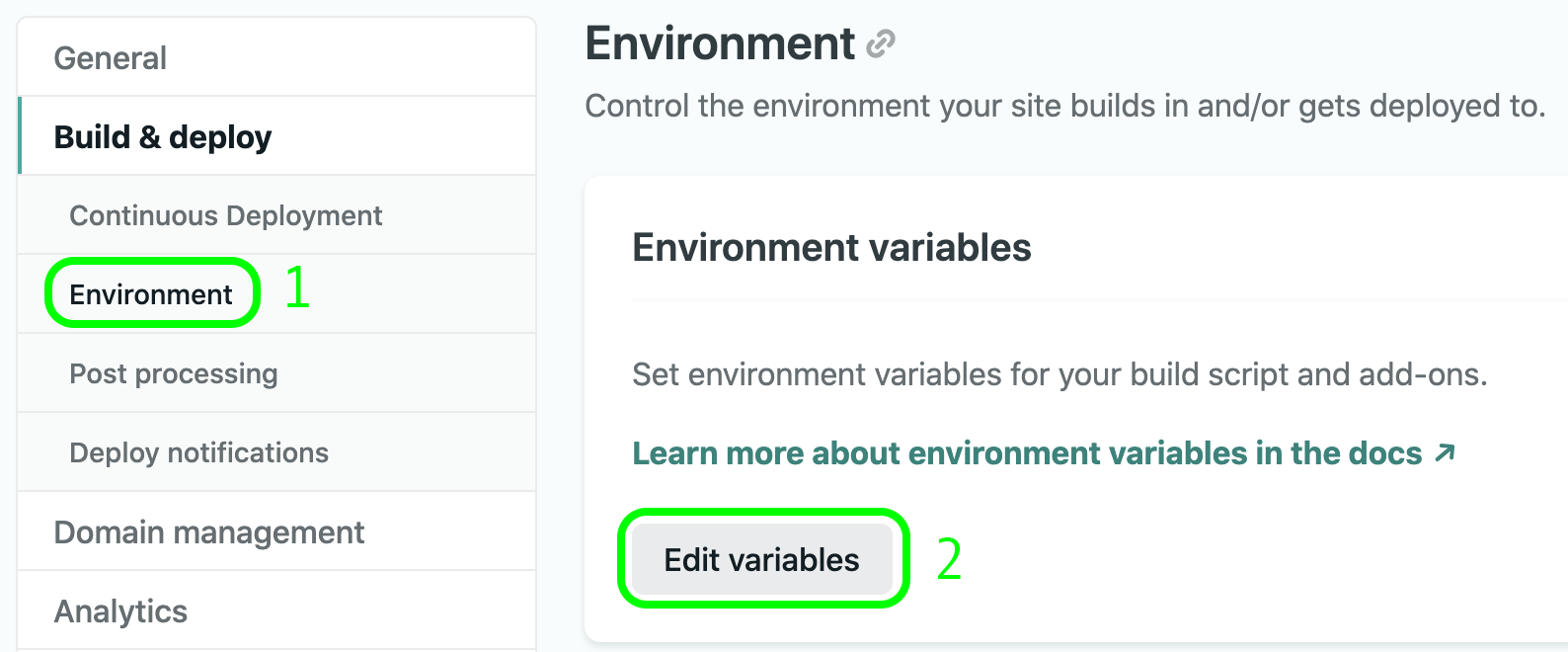Viewport: 1568px width, 652px height.
Task: Open the General settings section
Action: coord(276,57)
